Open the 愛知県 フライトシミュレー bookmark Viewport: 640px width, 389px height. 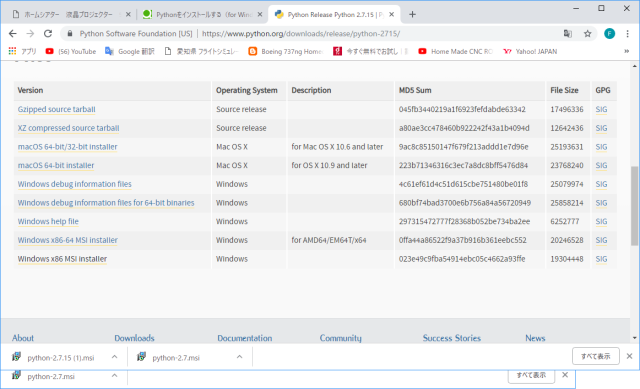202,51
